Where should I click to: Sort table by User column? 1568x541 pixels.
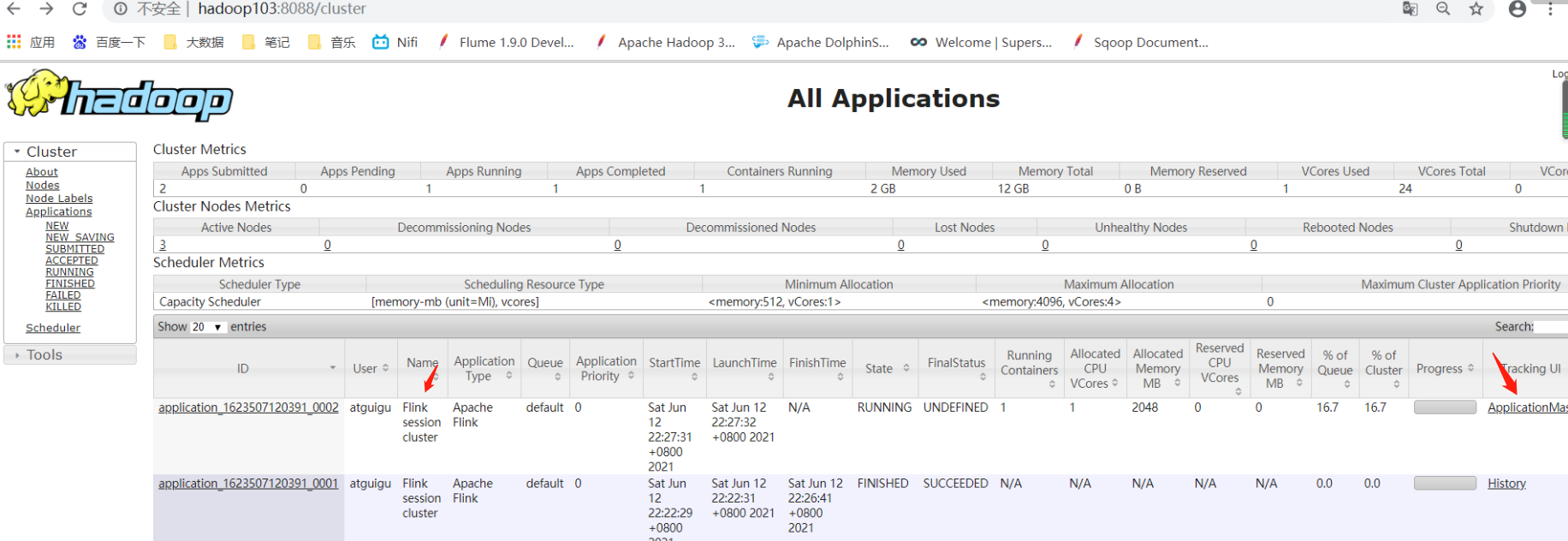tap(371, 368)
